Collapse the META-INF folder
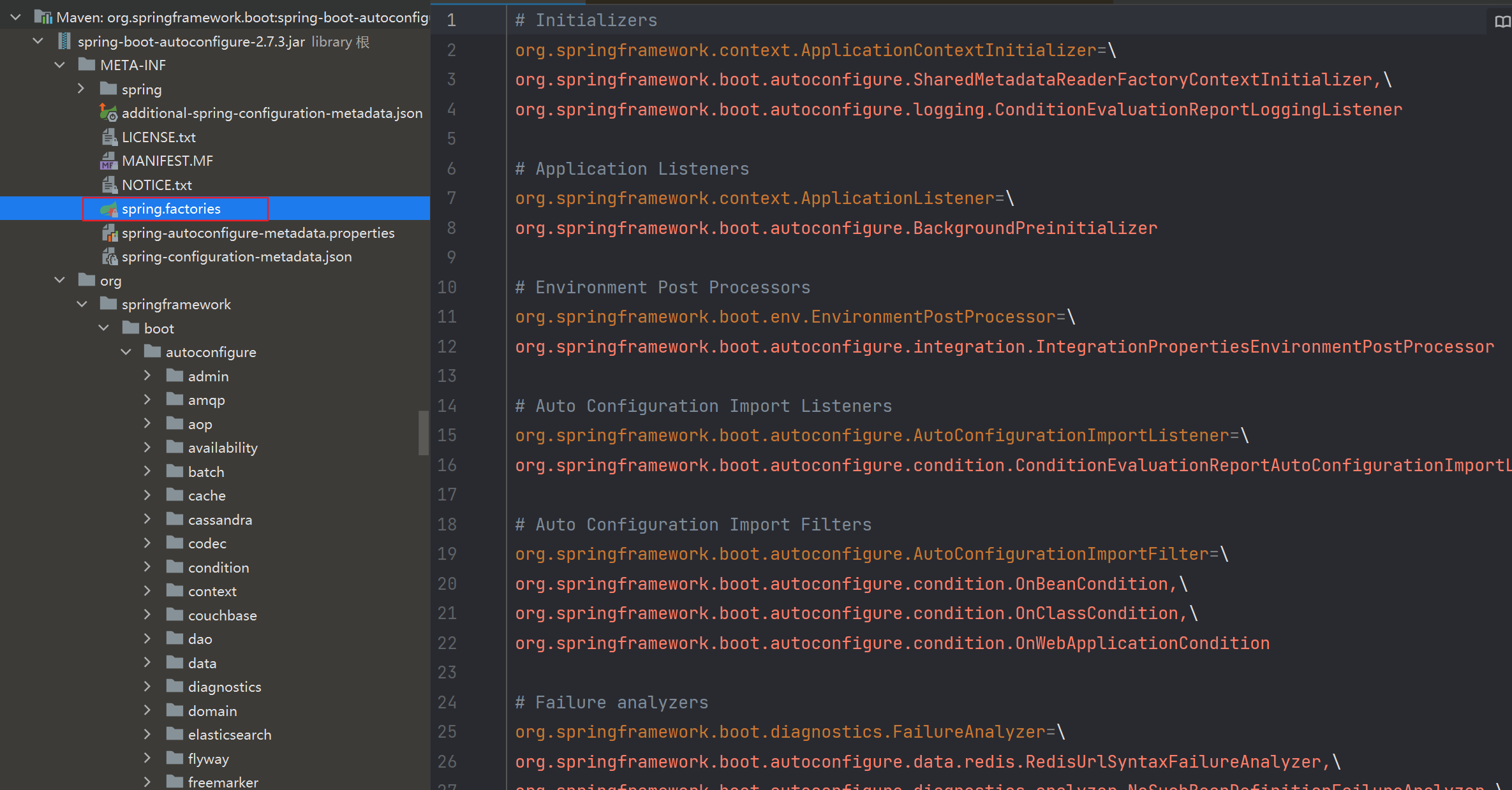1512x790 pixels. tap(59, 66)
